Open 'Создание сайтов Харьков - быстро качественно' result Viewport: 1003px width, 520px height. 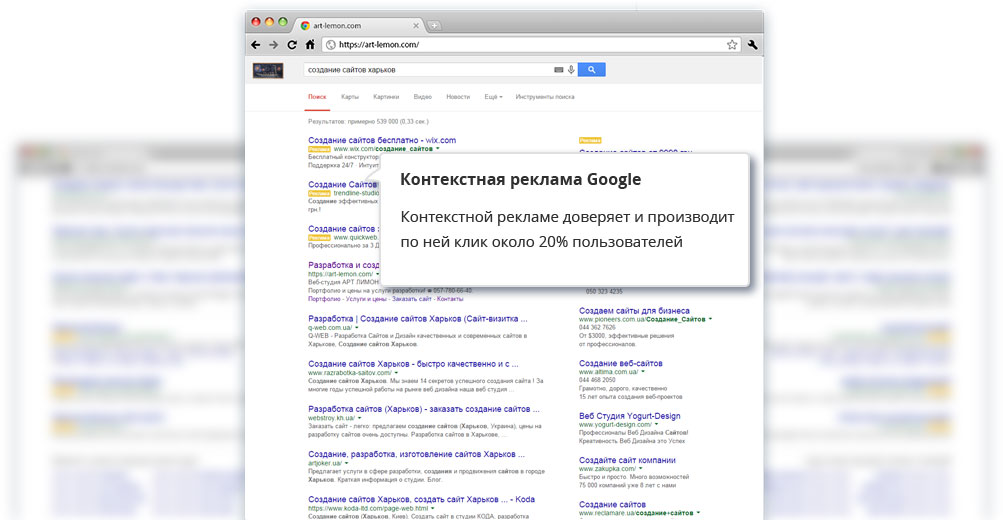[413, 364]
